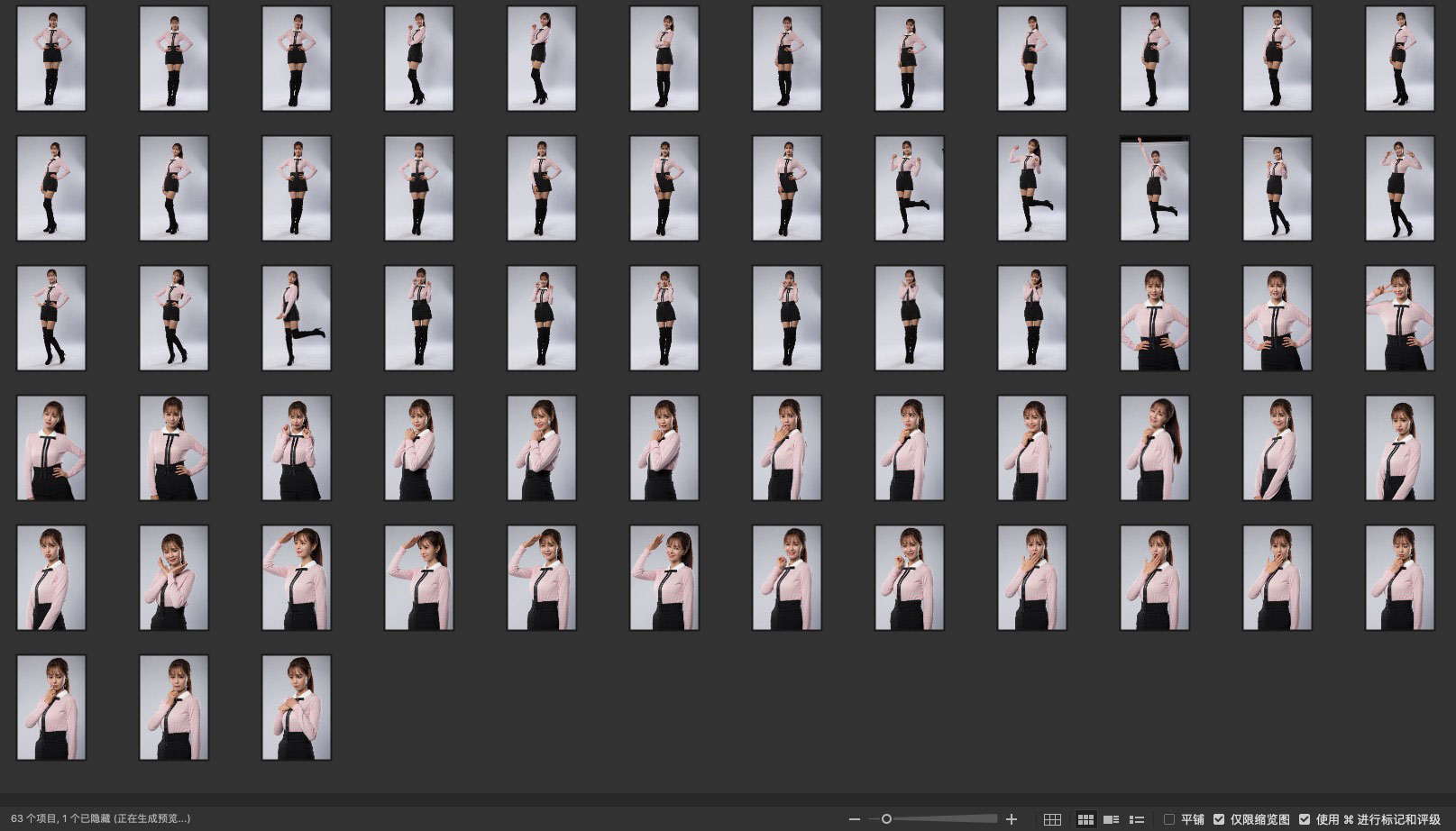Select the first full-body photo thumbnail

coord(51,59)
